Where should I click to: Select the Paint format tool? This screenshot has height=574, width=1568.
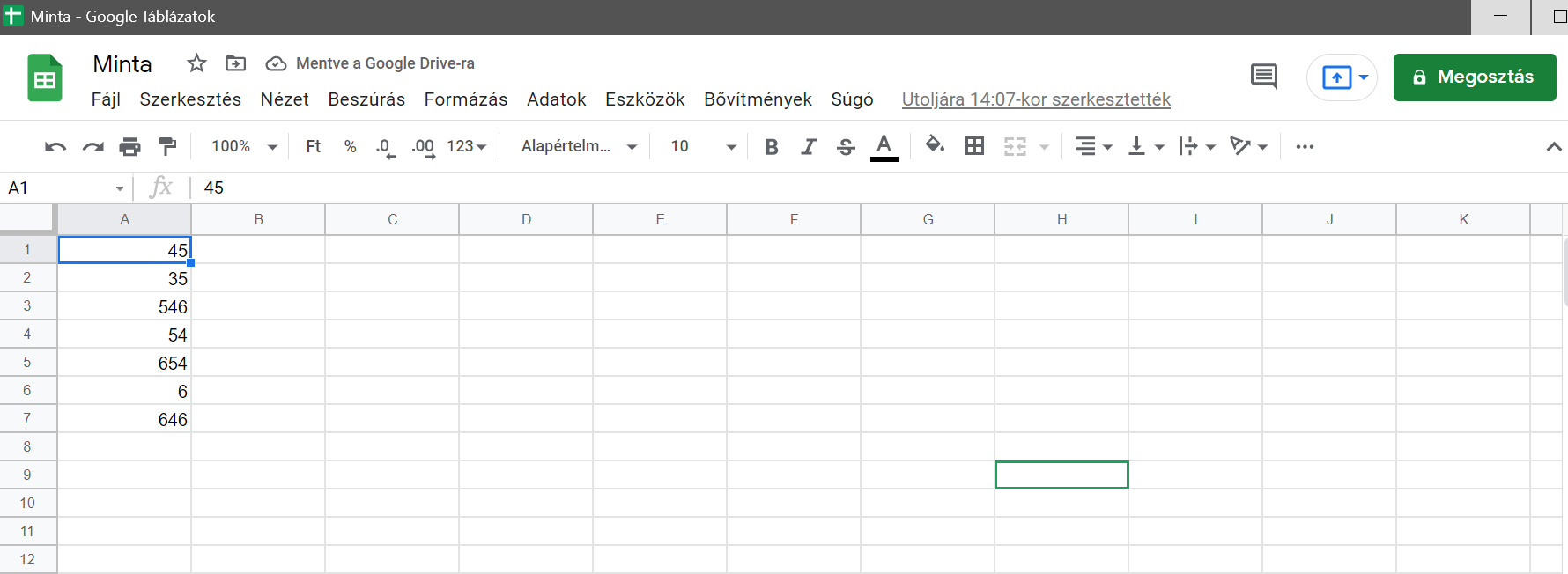click(x=166, y=147)
